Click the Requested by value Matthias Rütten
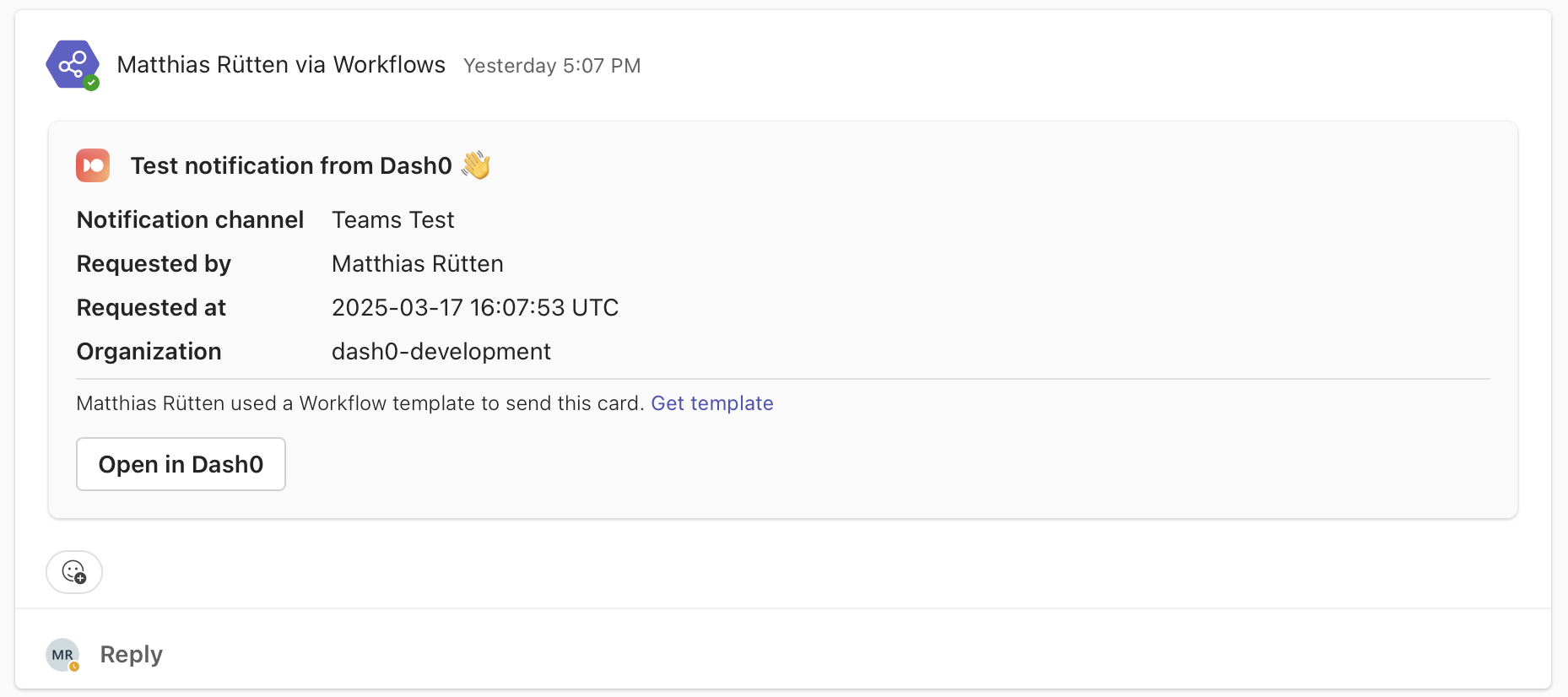 tap(417, 264)
